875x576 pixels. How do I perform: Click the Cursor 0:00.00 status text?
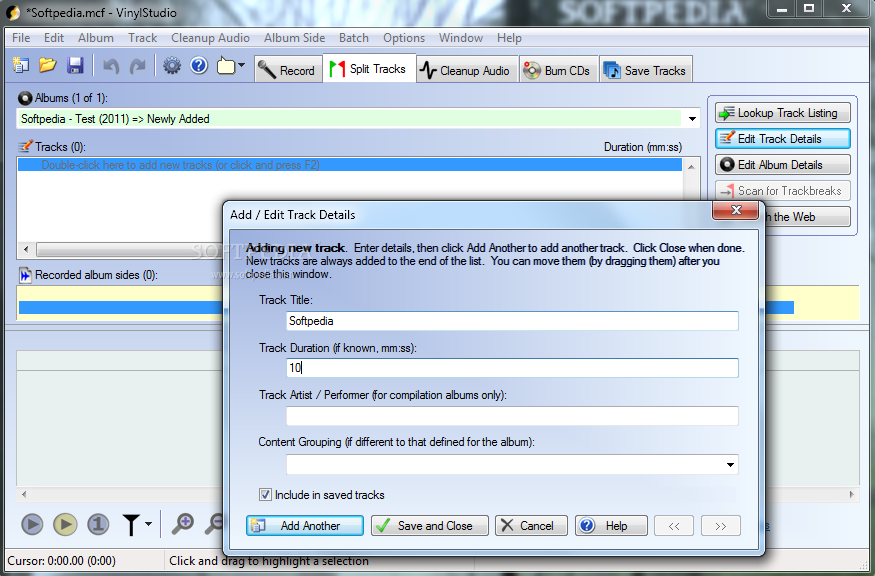point(61,561)
